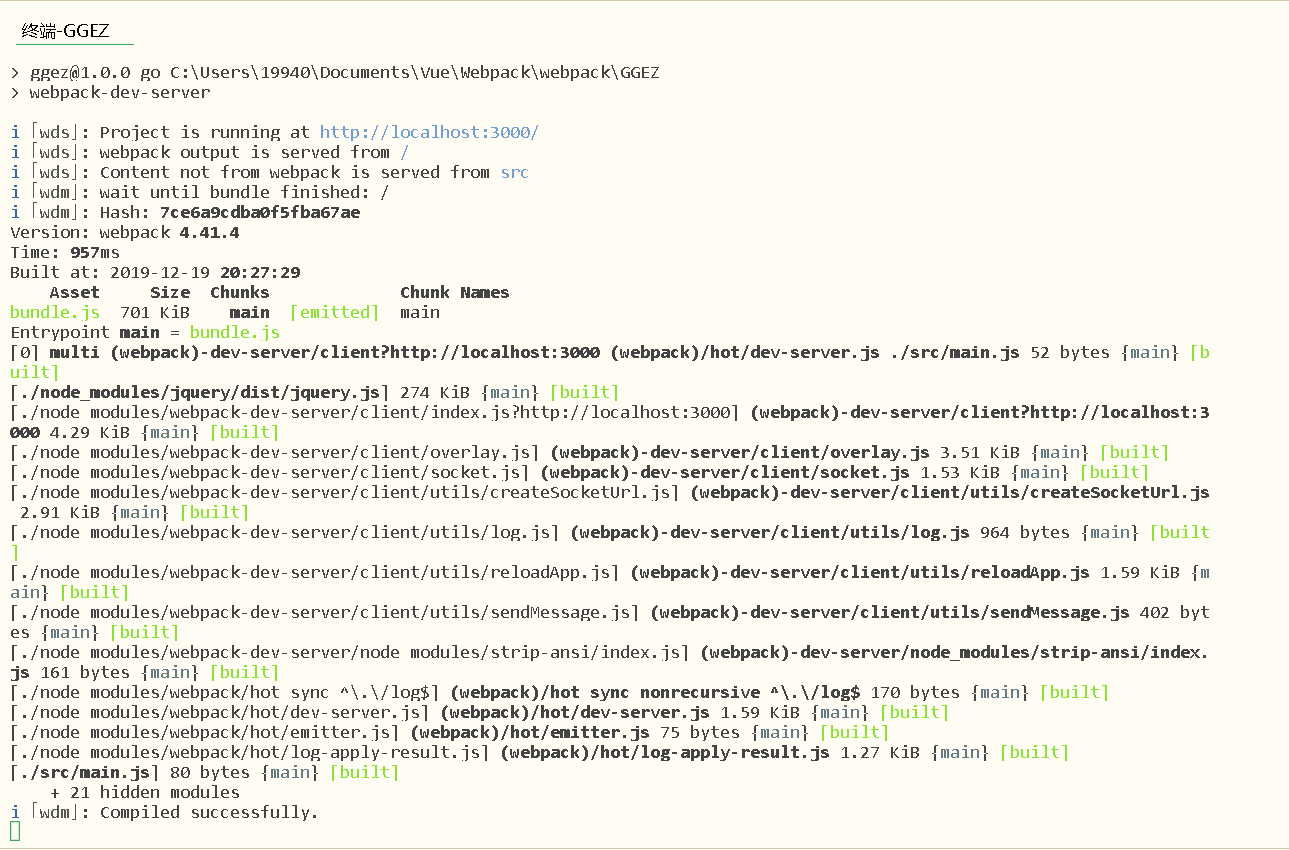Click the webpack version 4.41.4 text
1289x850 pixels.
(209, 232)
